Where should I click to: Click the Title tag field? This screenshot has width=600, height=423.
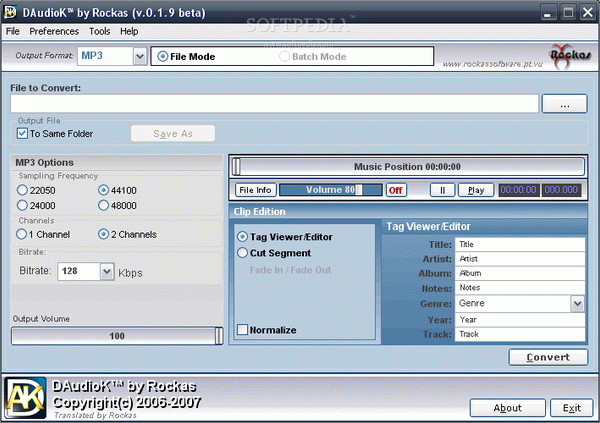[520, 244]
